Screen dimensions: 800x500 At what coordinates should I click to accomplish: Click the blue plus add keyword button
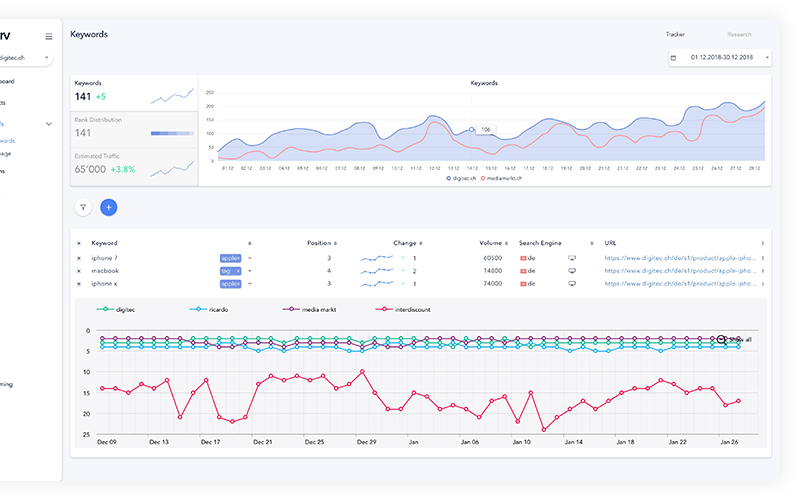[108, 207]
